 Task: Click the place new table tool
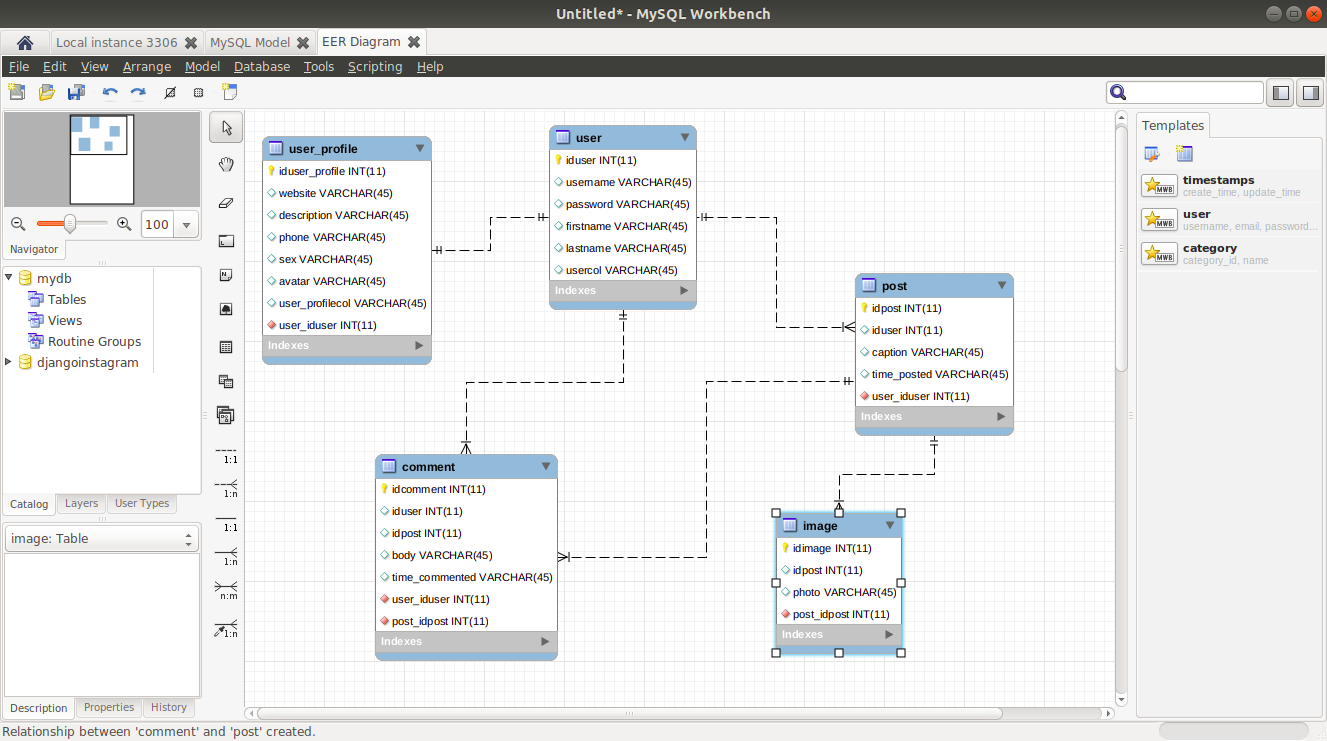226,347
